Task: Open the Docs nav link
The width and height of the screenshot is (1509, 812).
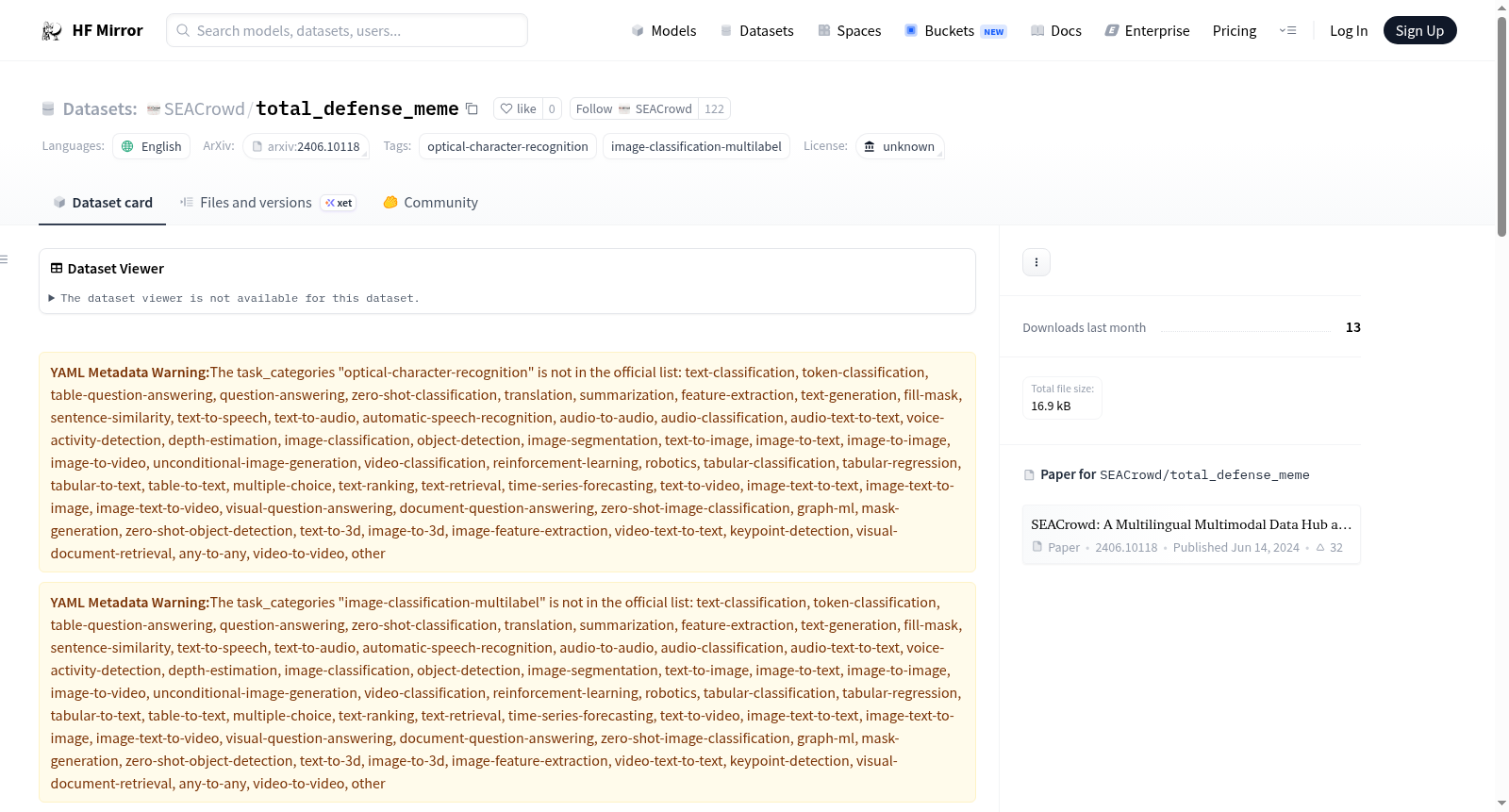Action: (x=1055, y=30)
